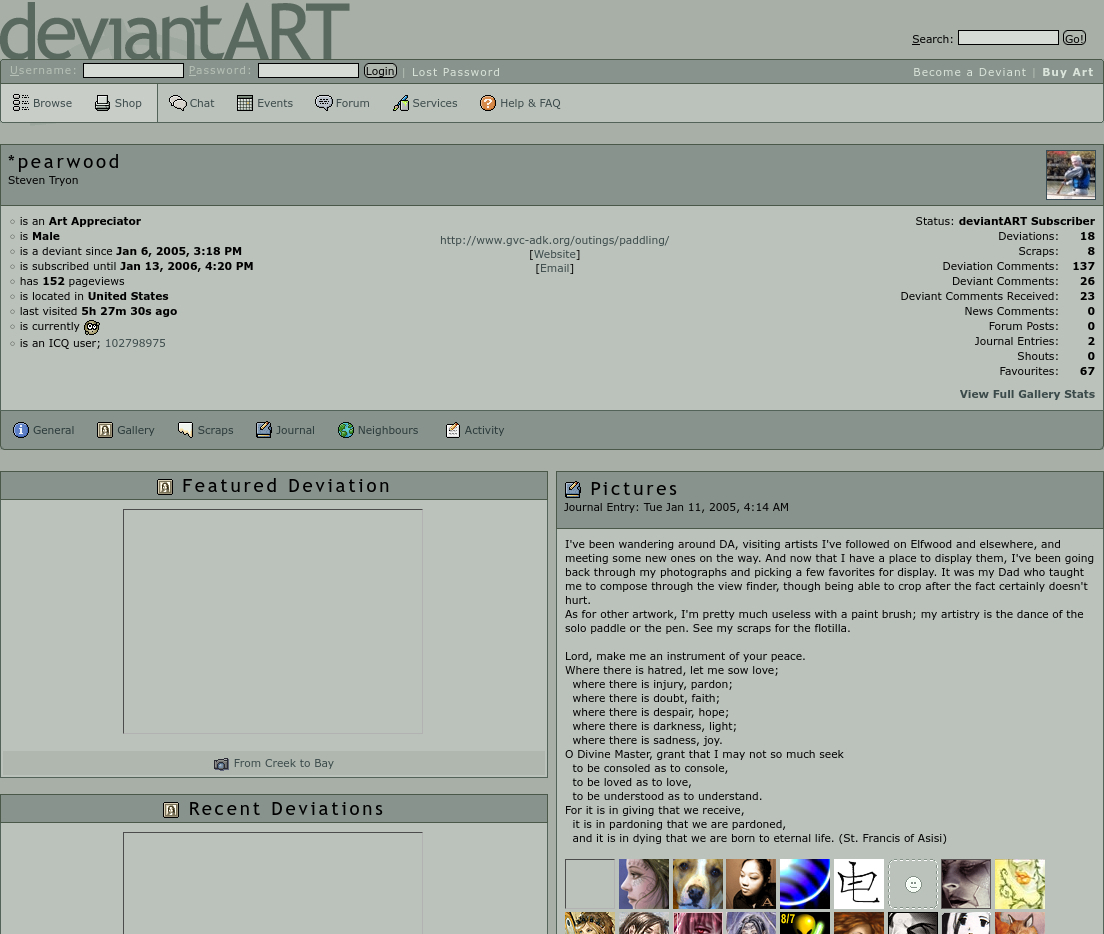1104x934 pixels.
Task: Open the Shop printer icon
Action: tap(102, 103)
